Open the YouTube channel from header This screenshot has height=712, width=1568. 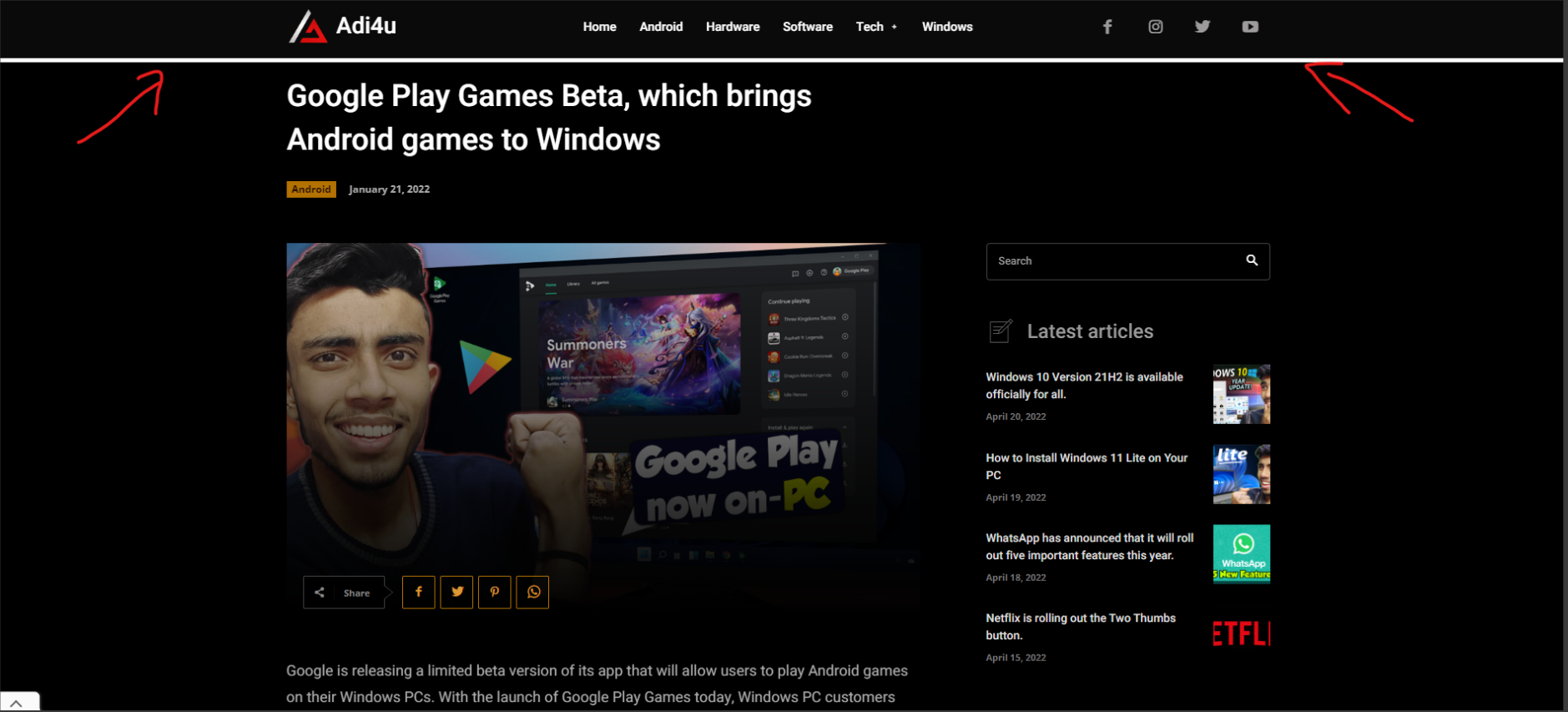(x=1250, y=27)
